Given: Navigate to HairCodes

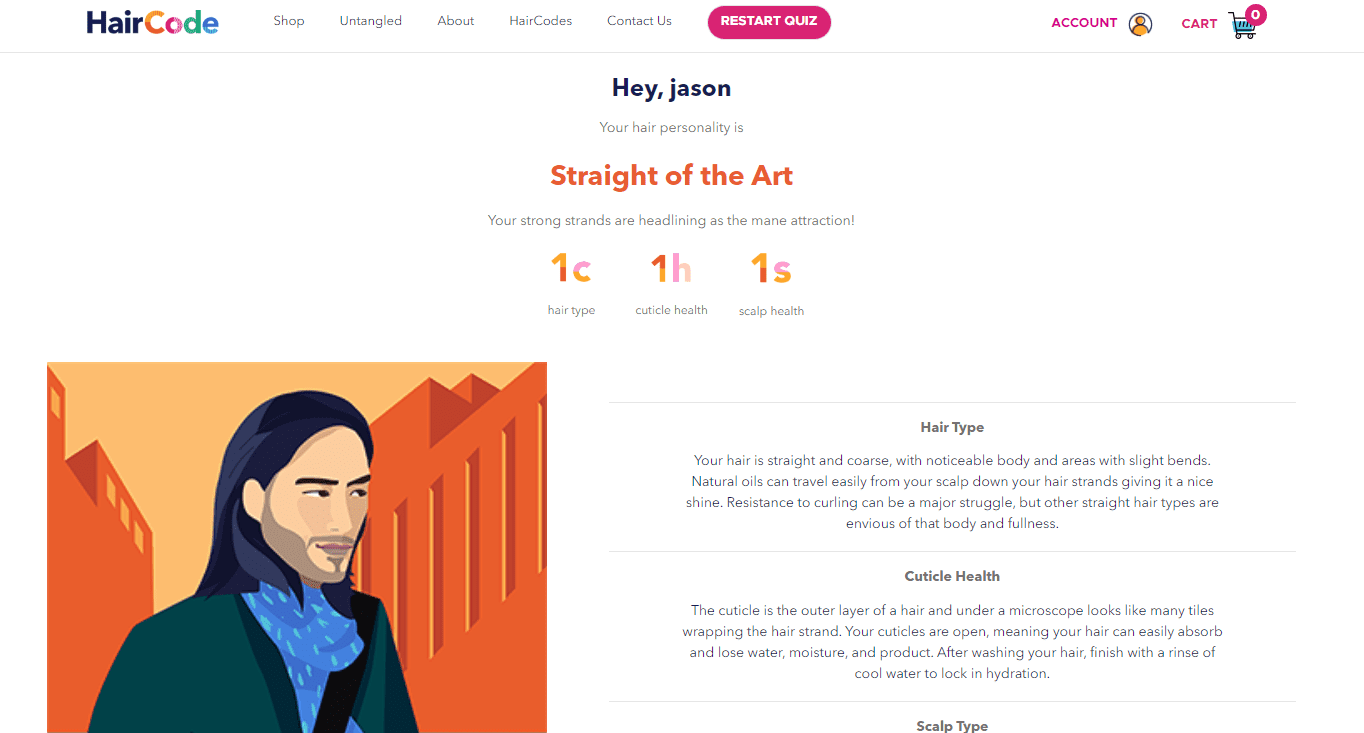Looking at the screenshot, I should coord(540,21).
